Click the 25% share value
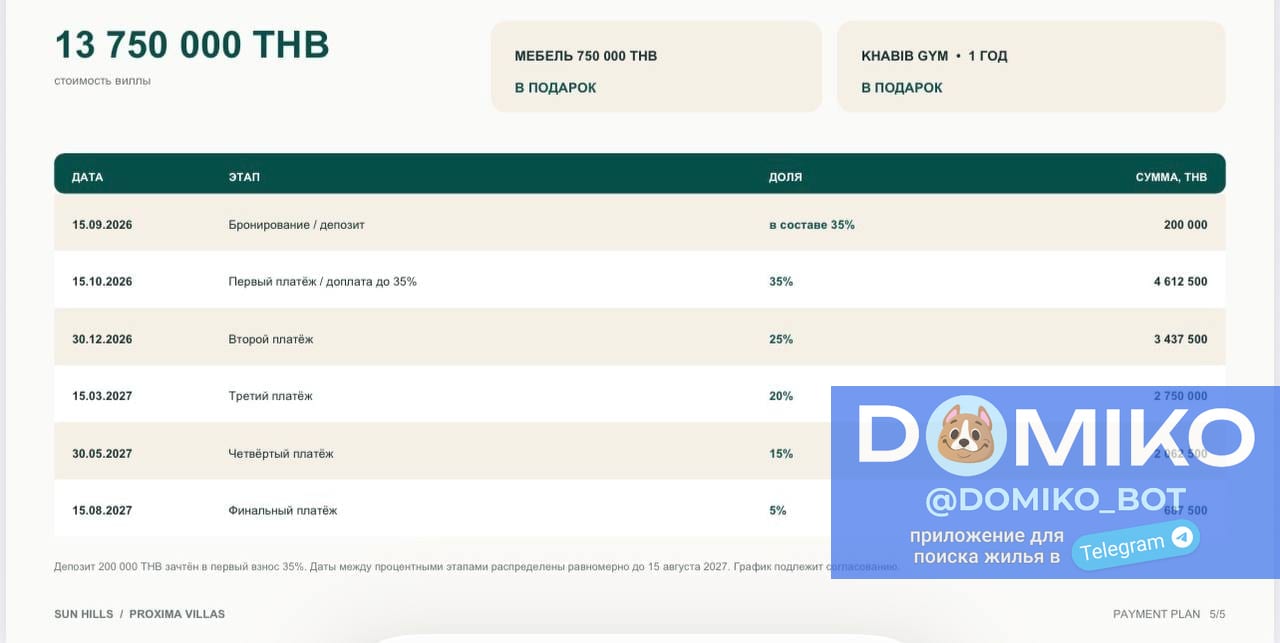 (x=781, y=339)
